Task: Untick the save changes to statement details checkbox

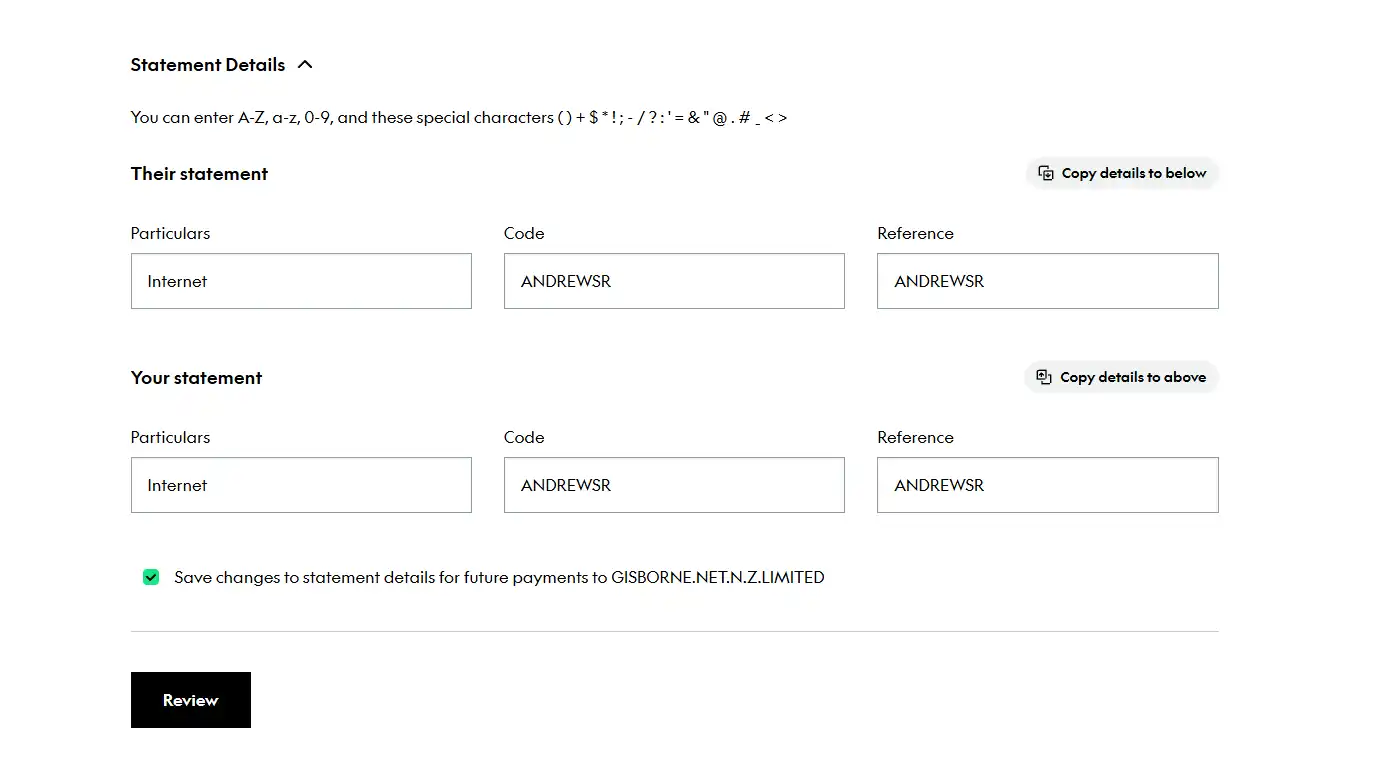Action: [151, 577]
